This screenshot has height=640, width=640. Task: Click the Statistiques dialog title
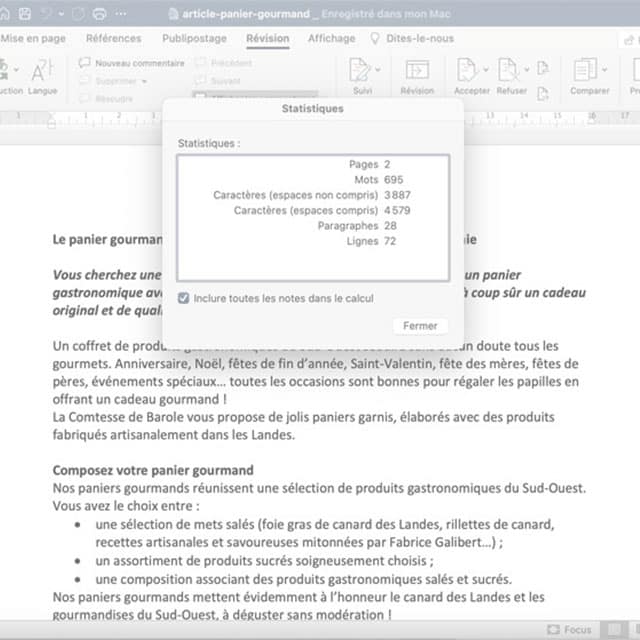coord(313,109)
